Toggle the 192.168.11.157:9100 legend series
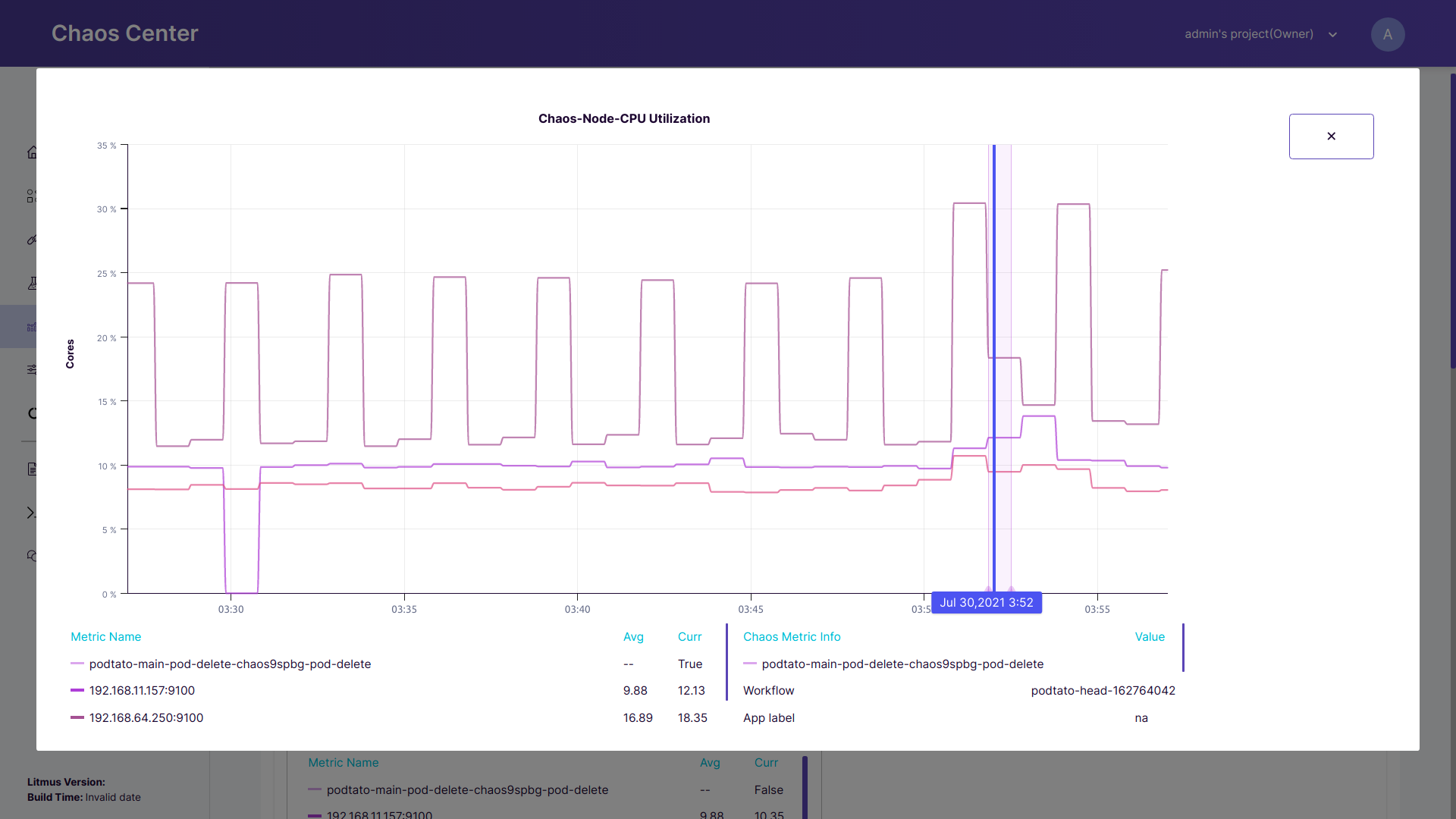This screenshot has width=1456, height=819. pos(142,690)
